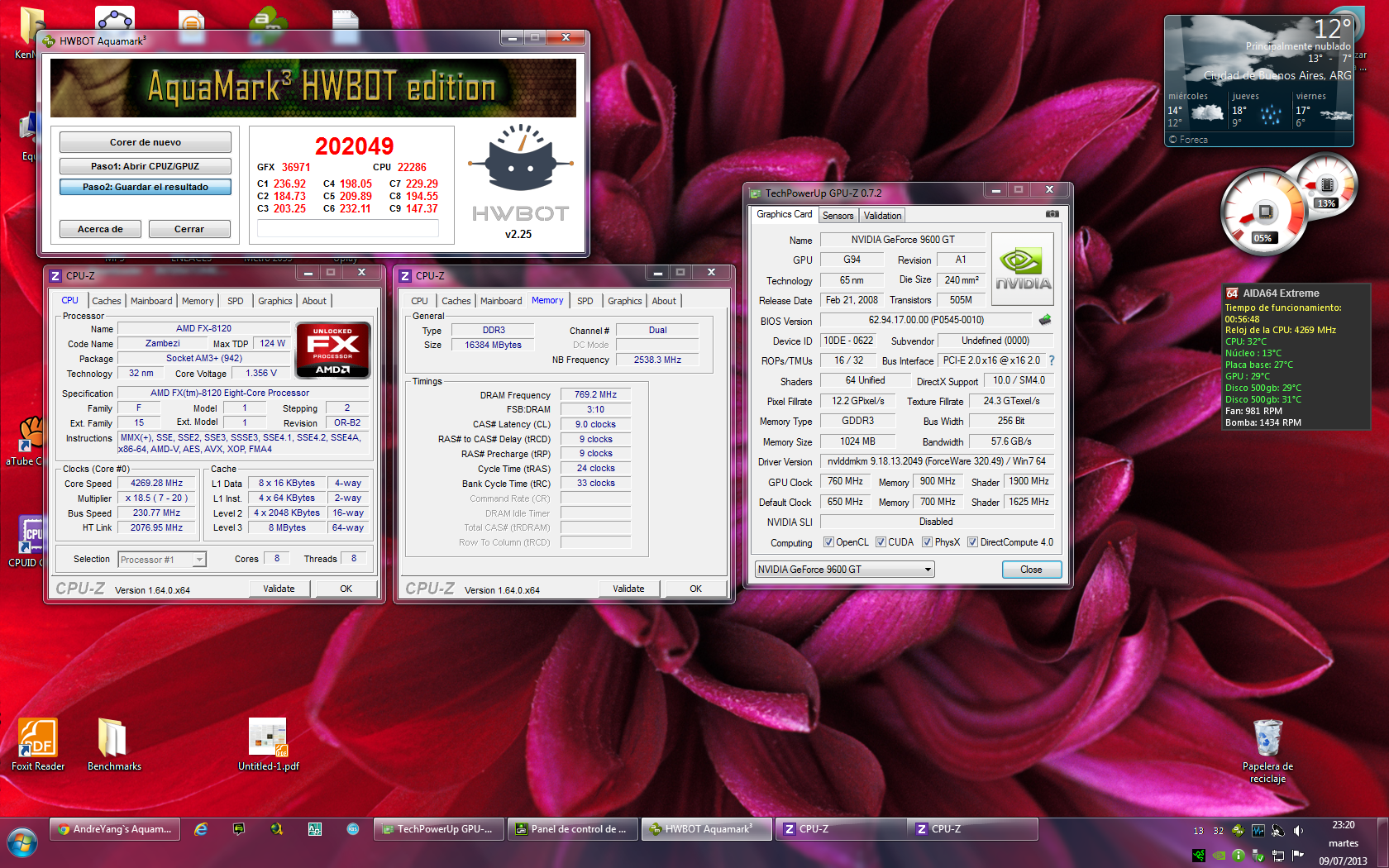1389x868 pixels.
Task: Open the volume speaker tray icon
Action: 1298,831
